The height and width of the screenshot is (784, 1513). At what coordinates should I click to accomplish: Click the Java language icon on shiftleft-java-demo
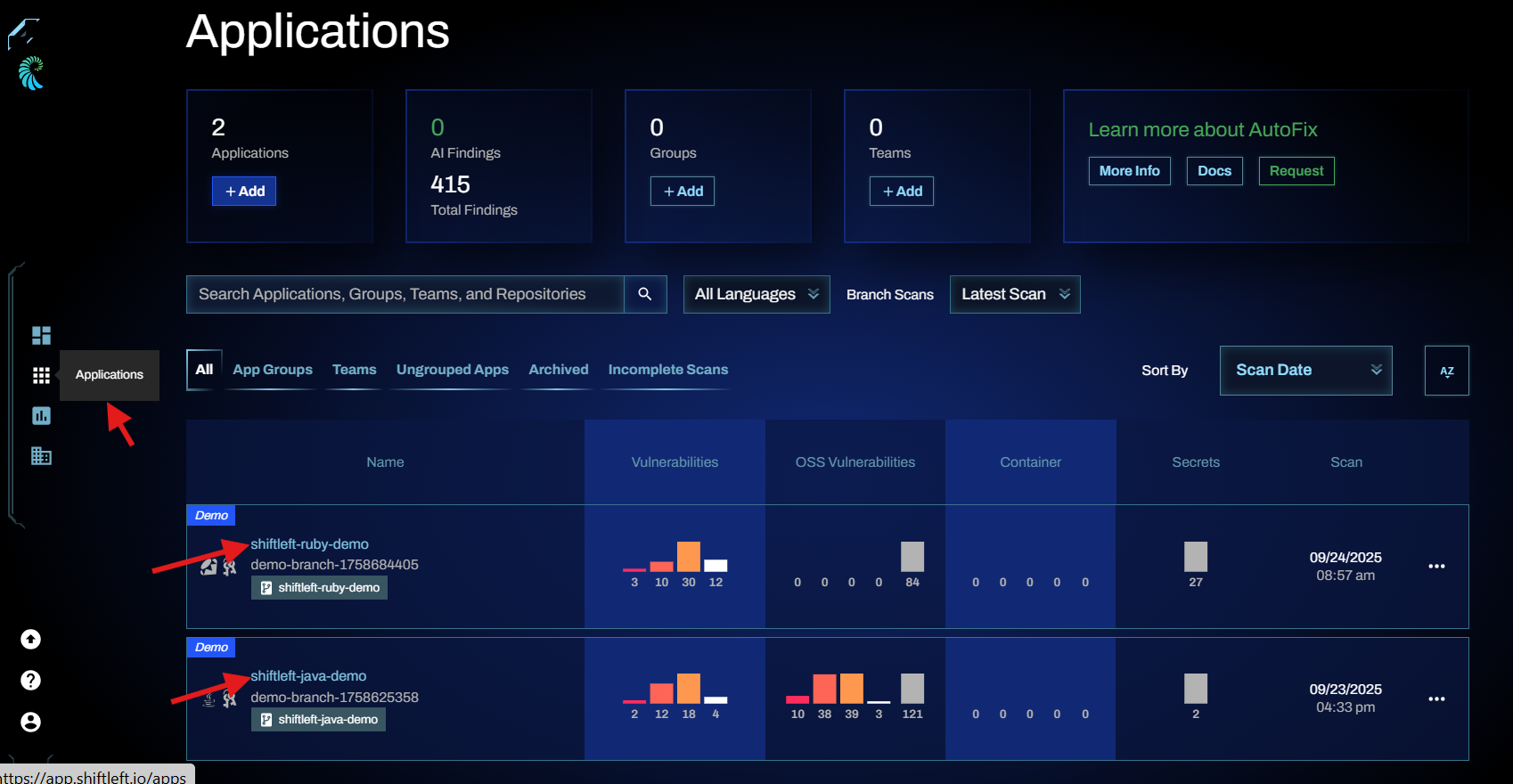click(209, 699)
